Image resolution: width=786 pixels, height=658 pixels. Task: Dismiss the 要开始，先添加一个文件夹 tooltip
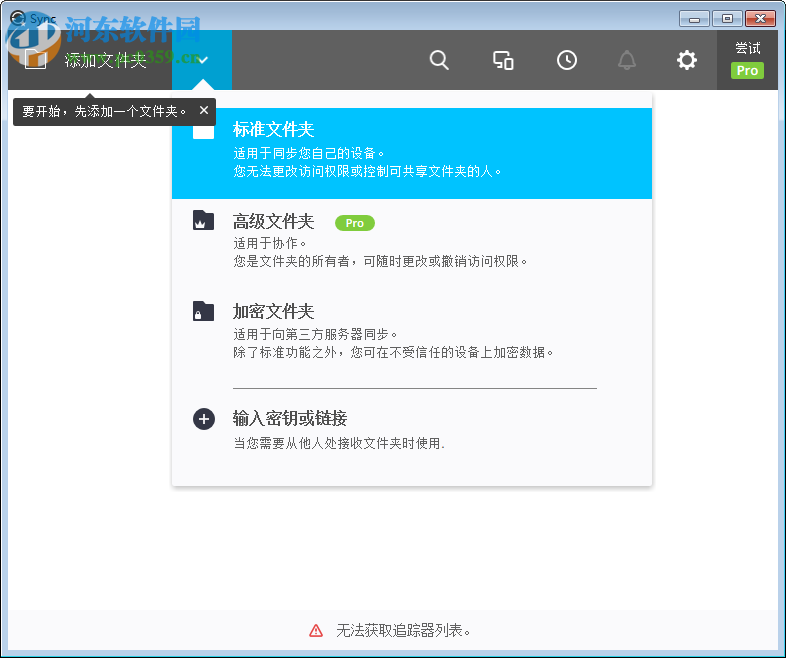204,110
